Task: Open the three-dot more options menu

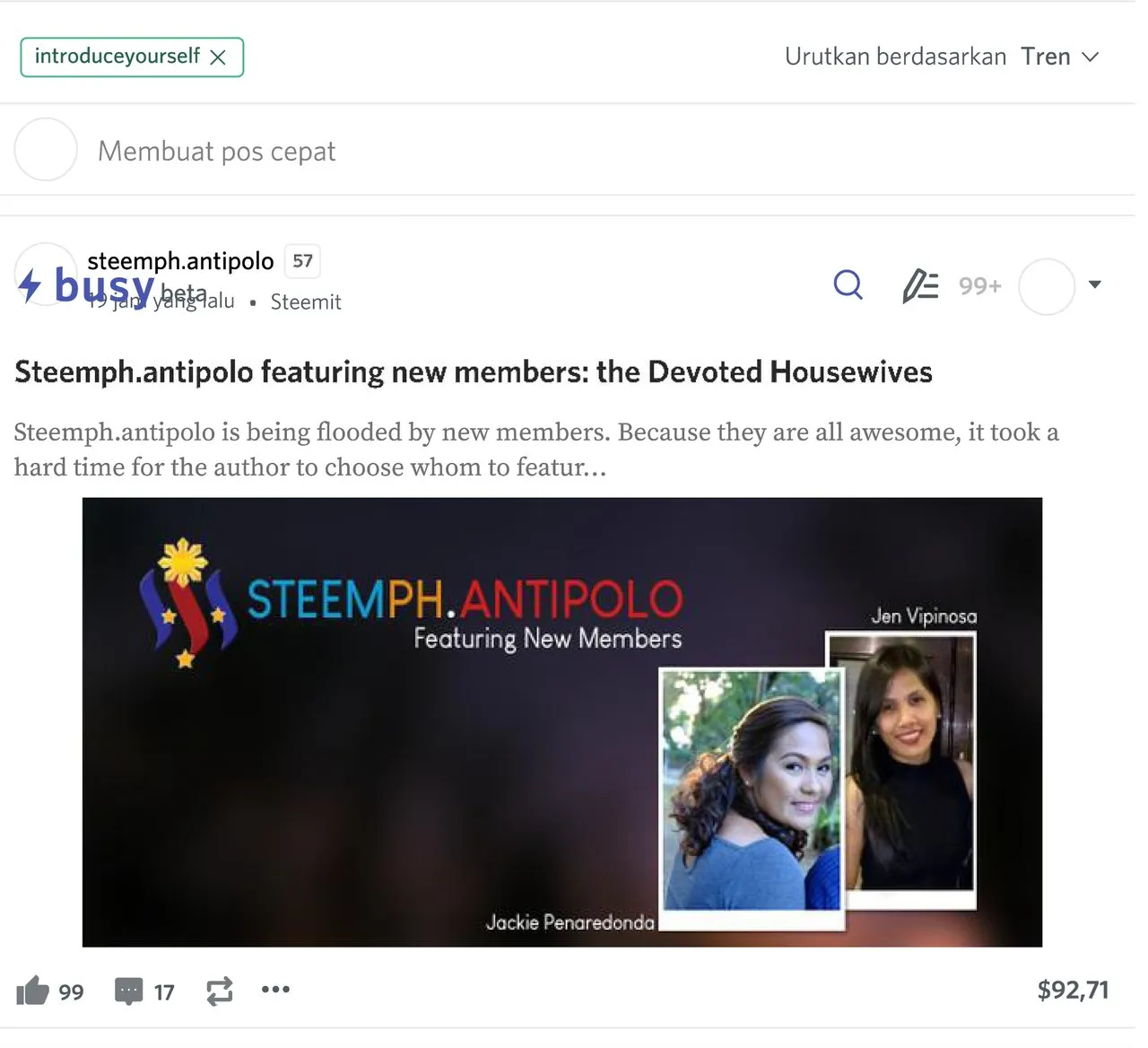Action: [x=275, y=990]
